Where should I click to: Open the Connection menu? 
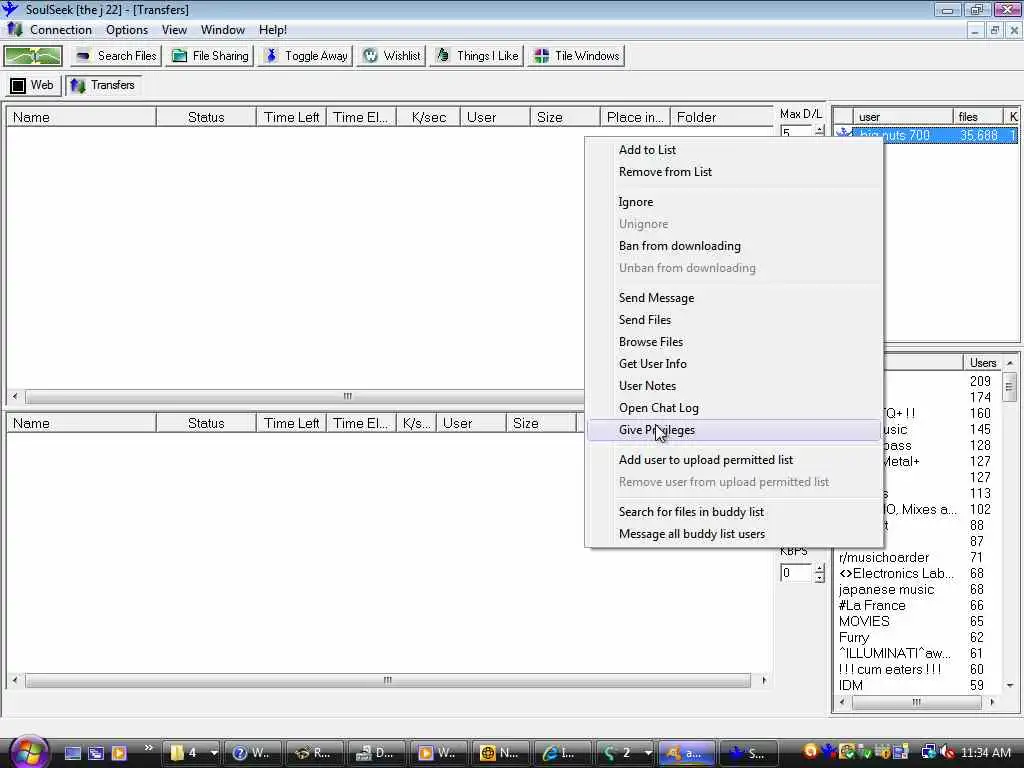tap(61, 30)
